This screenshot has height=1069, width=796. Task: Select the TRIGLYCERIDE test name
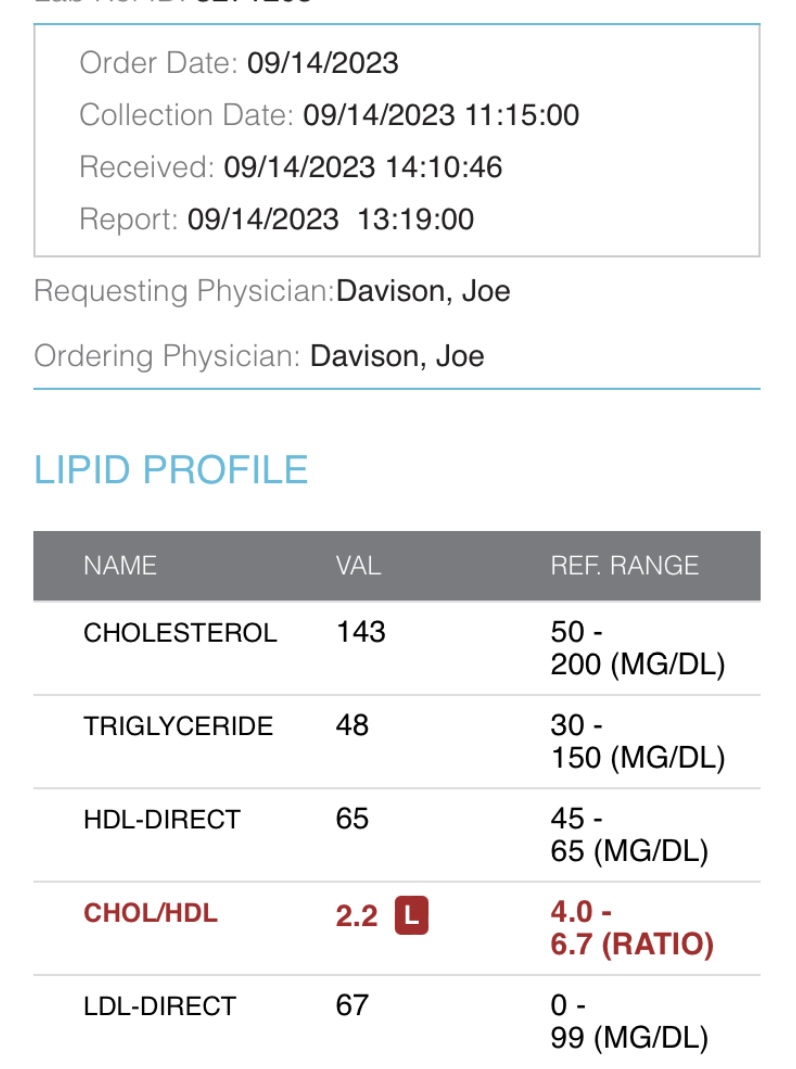click(x=178, y=726)
